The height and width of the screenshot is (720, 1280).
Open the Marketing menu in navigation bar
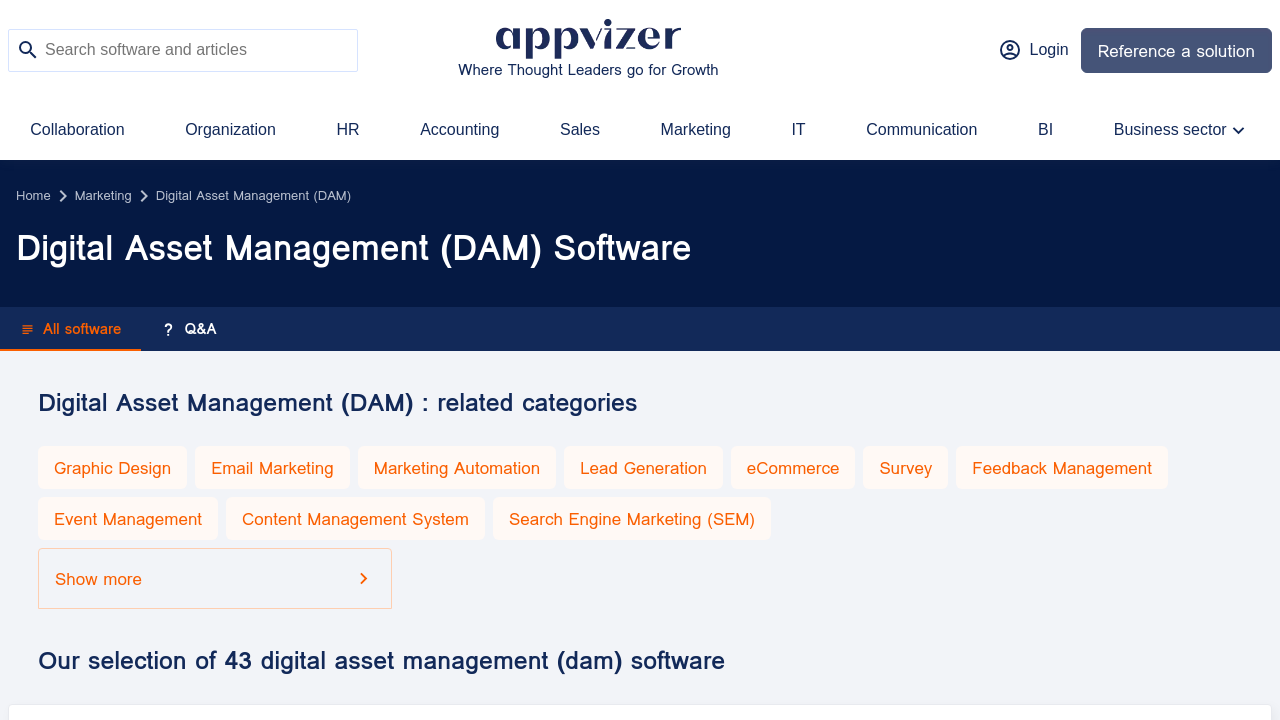pos(695,130)
